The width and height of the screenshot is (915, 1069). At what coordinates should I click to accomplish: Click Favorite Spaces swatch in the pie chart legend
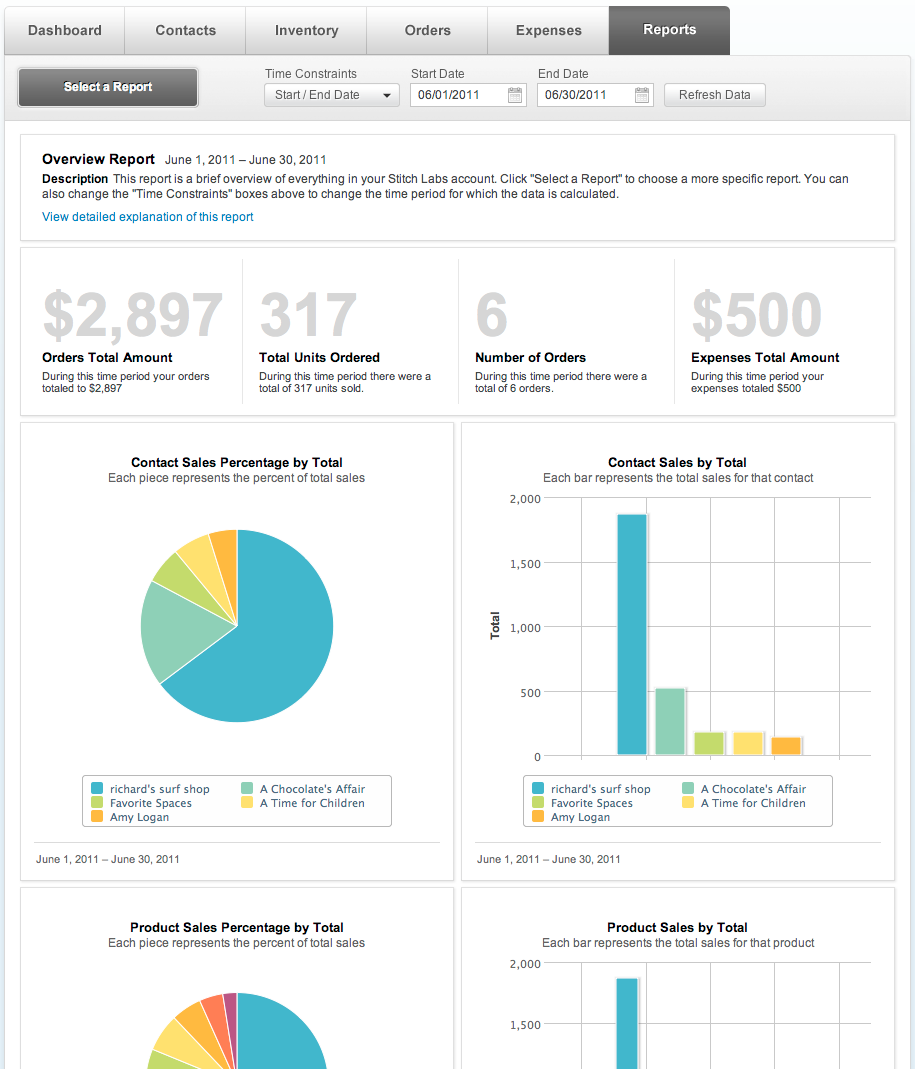(97, 802)
